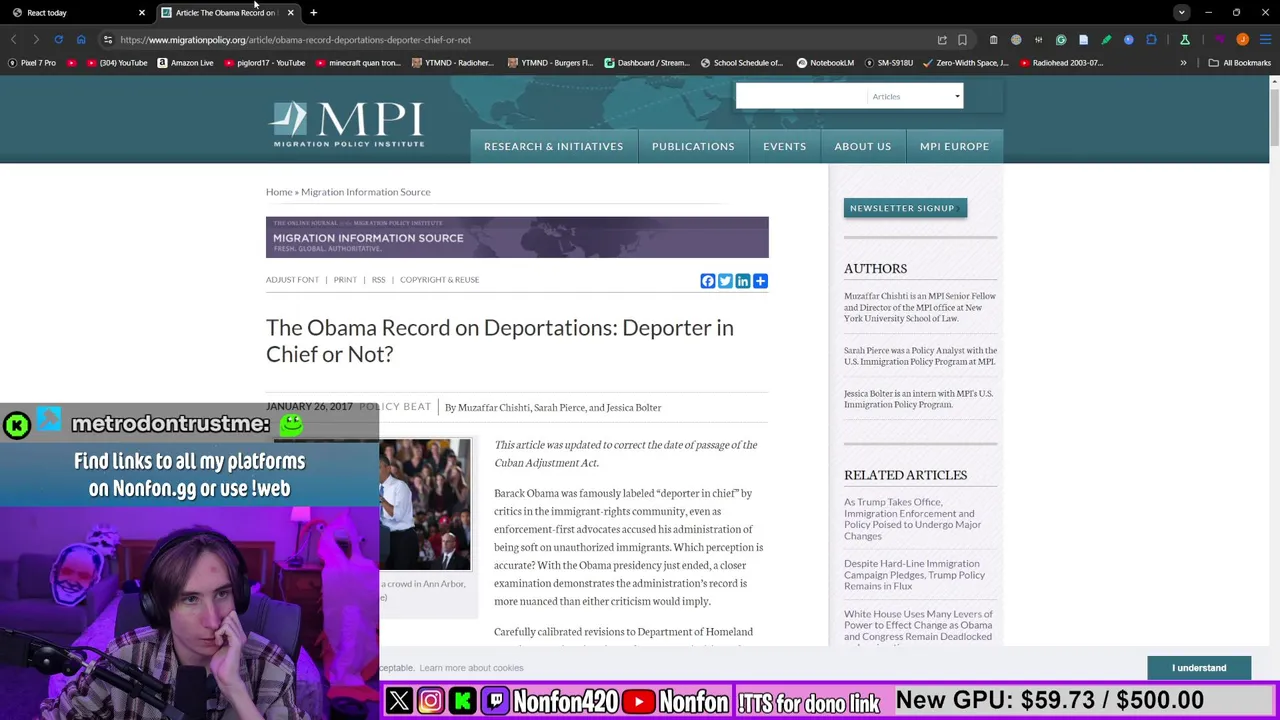Share article on Facebook
This screenshot has width=1280, height=720.
point(708,281)
